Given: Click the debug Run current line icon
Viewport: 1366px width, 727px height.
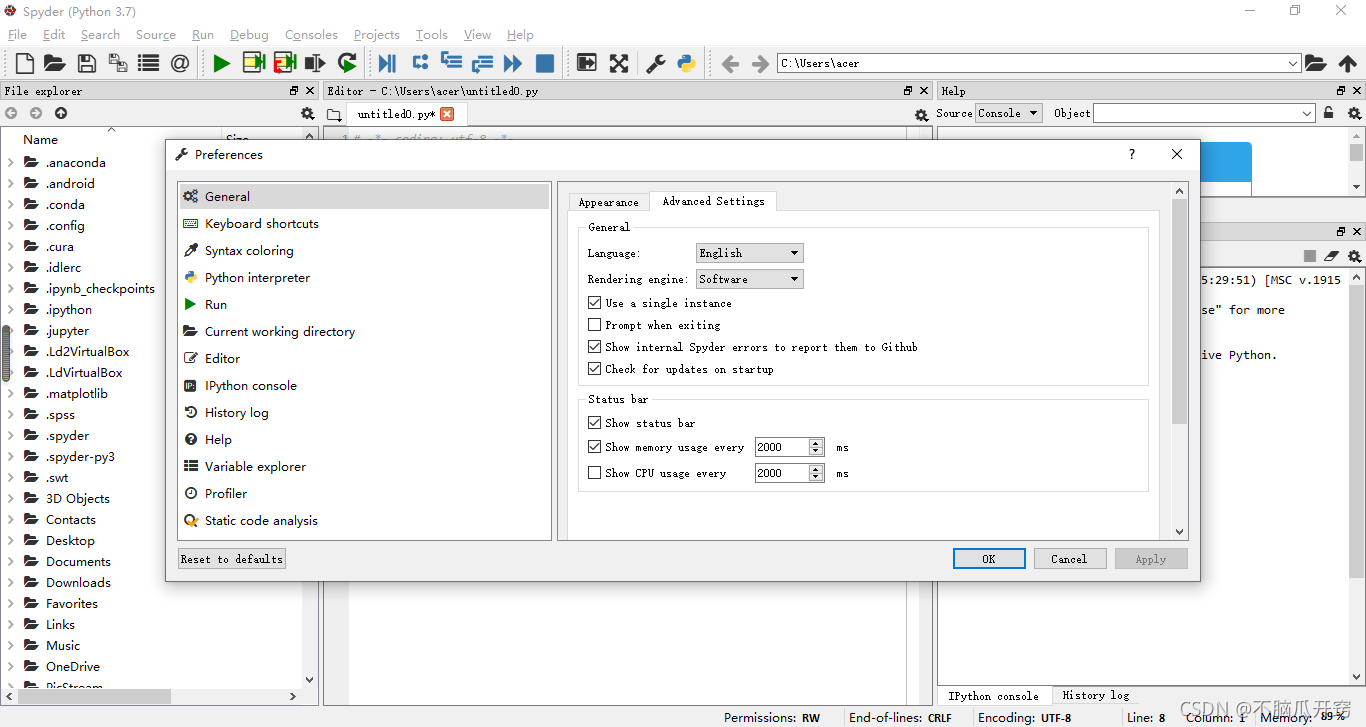Looking at the screenshot, I should point(420,62).
